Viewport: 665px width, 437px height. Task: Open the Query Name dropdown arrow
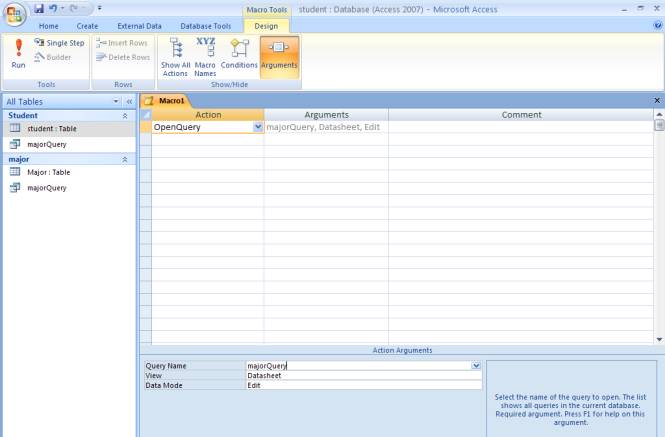tap(476, 365)
